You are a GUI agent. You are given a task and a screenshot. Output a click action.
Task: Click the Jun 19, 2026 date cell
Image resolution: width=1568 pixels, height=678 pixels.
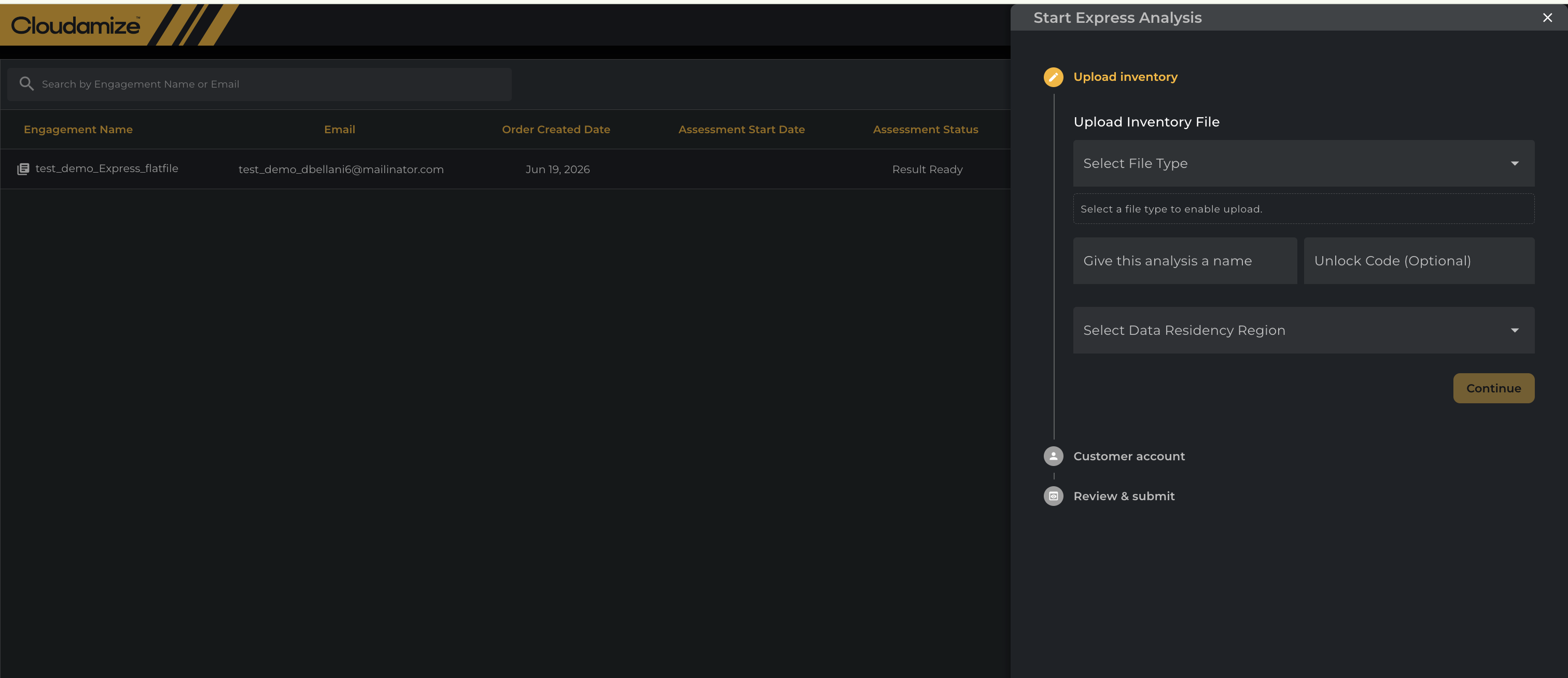tap(557, 169)
